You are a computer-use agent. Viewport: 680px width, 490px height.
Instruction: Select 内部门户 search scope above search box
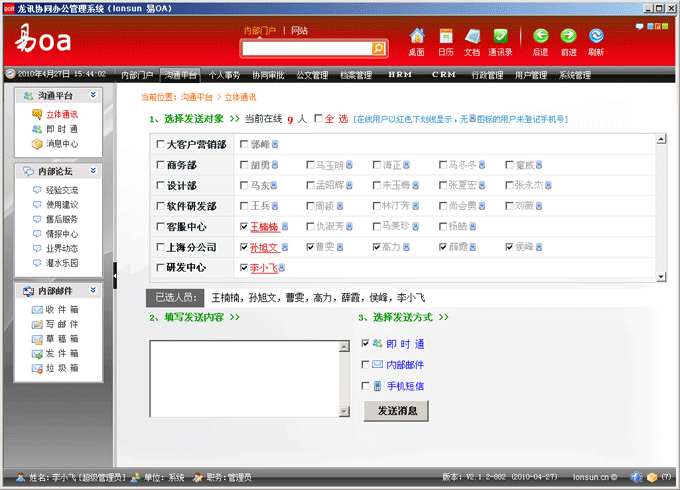pos(260,30)
